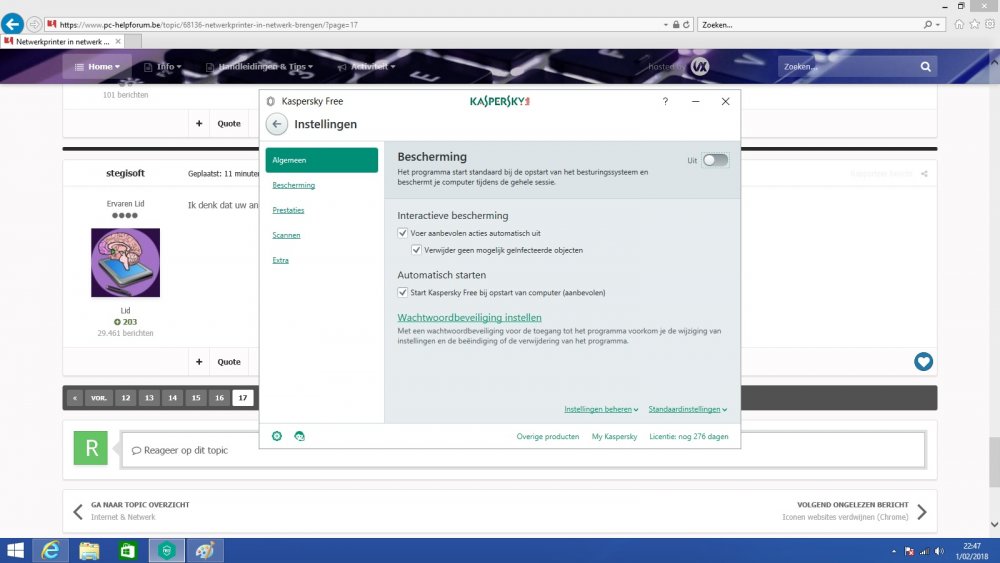Screen dimensions: 1000x563
Task: Open the Scannen settings section
Action: tap(286, 235)
